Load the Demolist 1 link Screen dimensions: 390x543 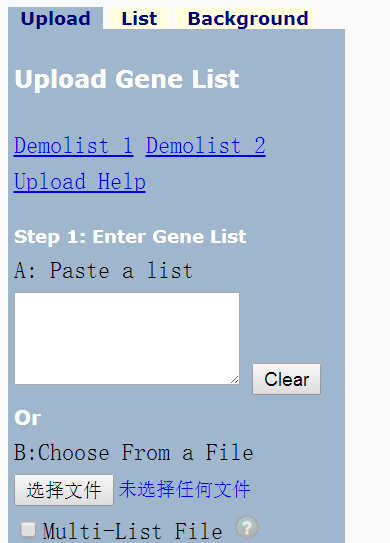[73, 145]
